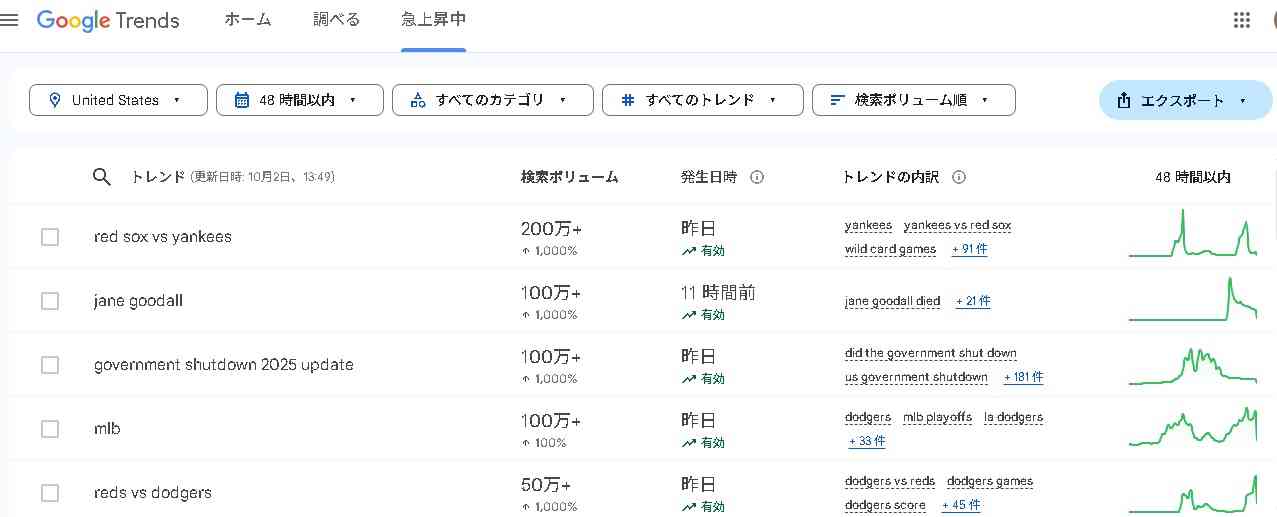Open the すべてのトレンド dropdown
This screenshot has height=517, width=1277.
703,100
